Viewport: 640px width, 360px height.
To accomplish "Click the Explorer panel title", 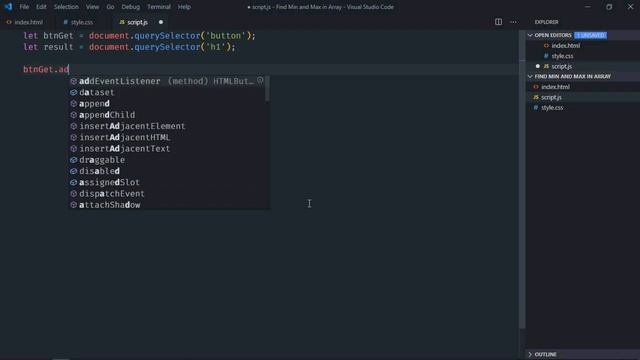I will tap(547, 22).
